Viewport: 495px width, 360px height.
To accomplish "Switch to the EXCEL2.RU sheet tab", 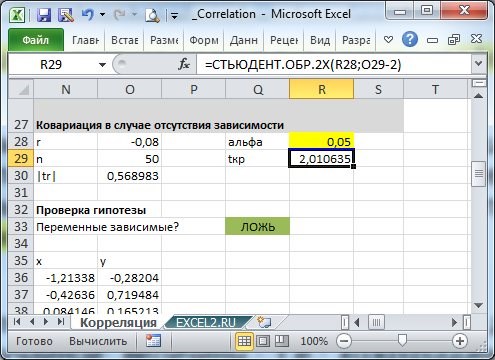I will click(206, 322).
